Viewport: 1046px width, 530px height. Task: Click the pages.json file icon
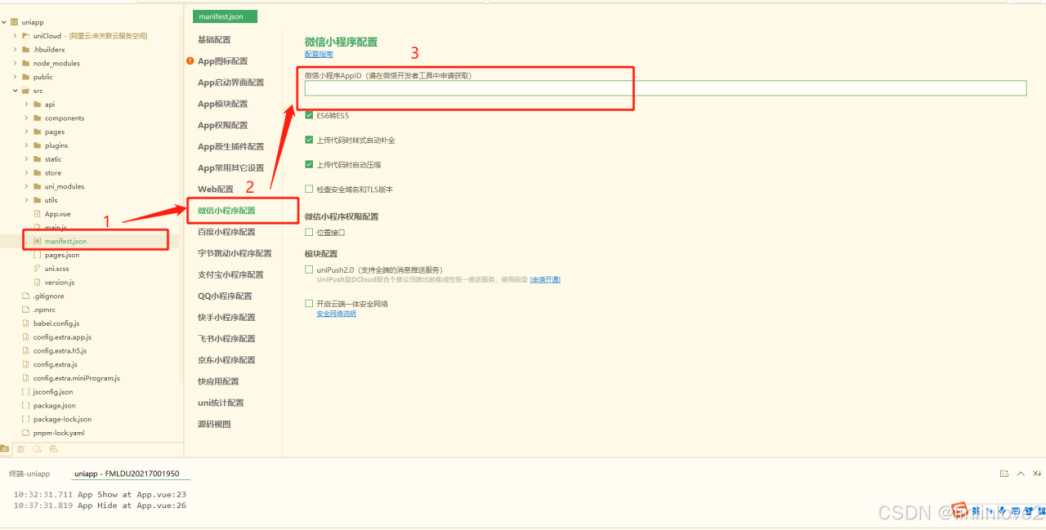tap(37, 255)
